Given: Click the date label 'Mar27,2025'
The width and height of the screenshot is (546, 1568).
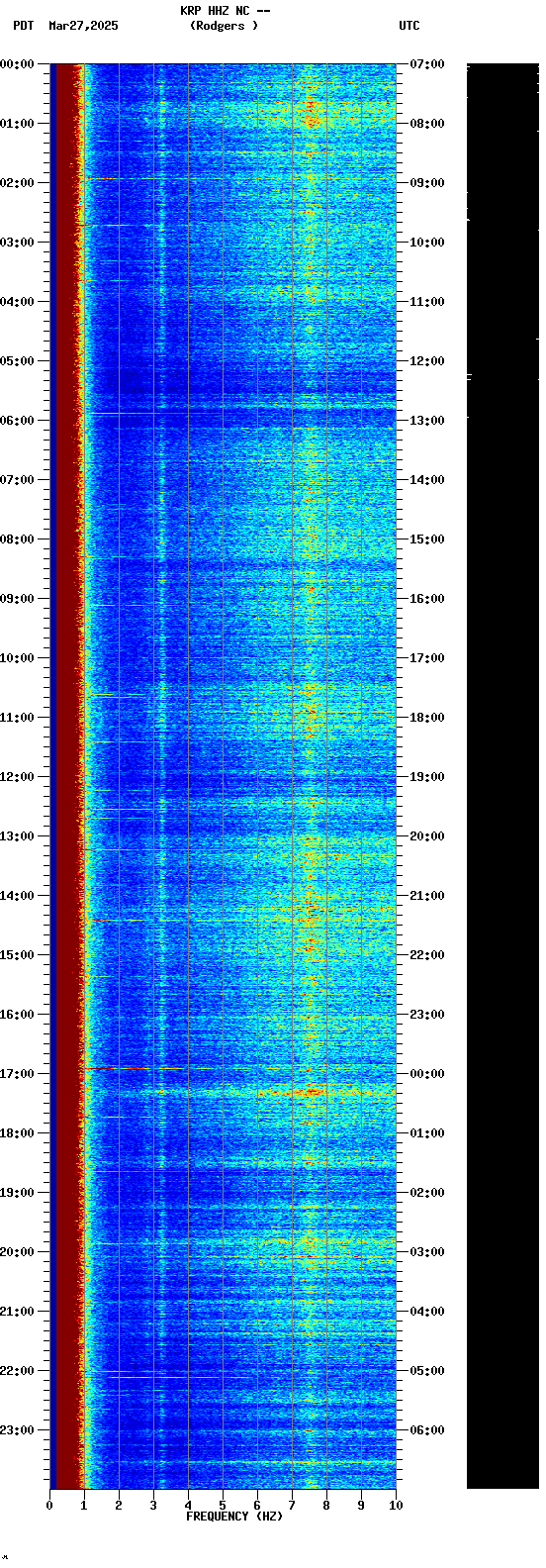Looking at the screenshot, I should click(x=83, y=26).
